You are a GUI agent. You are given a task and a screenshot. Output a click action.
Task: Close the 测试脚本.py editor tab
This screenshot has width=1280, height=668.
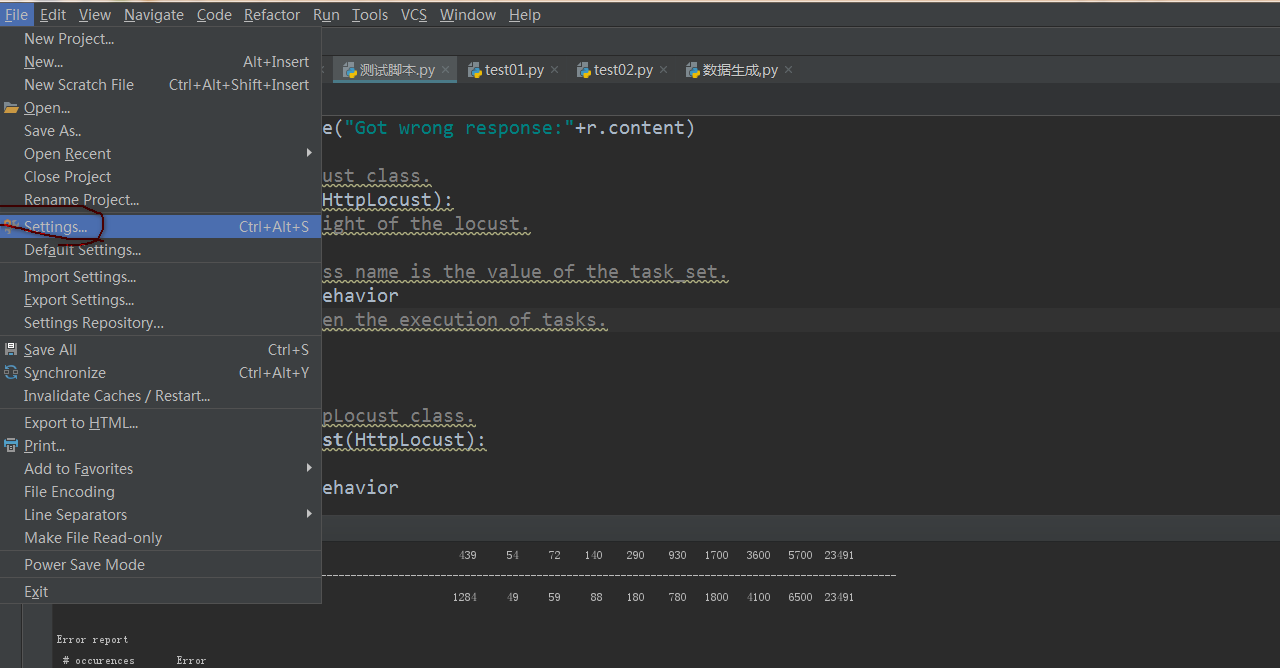pos(446,70)
